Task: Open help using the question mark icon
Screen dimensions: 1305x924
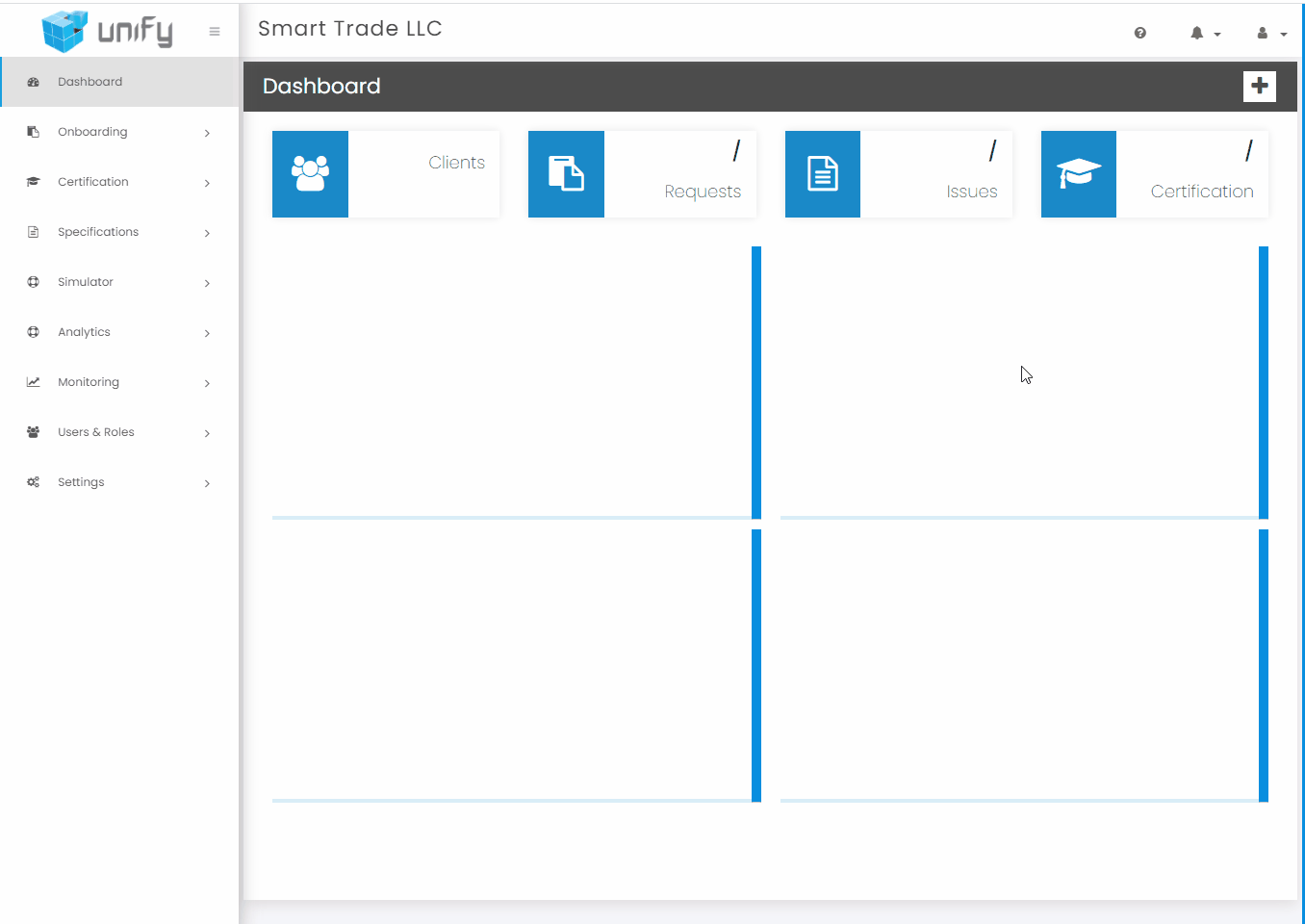Action: pyautogui.click(x=1140, y=32)
